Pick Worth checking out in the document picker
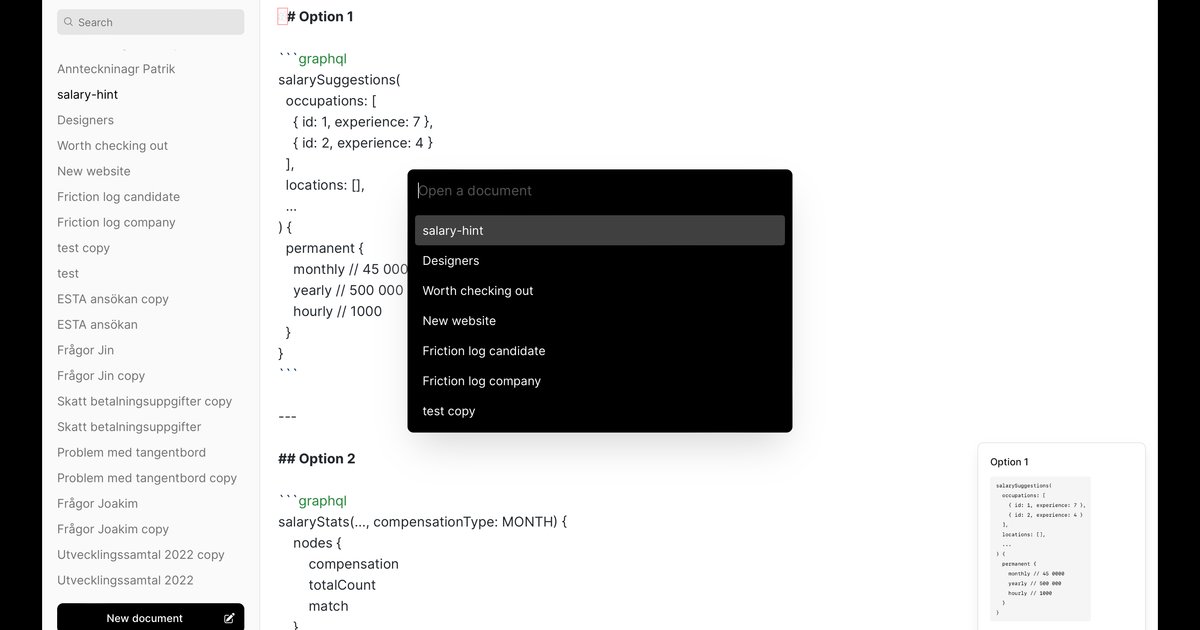Screen dimensions: 1200x630 coord(599,291)
